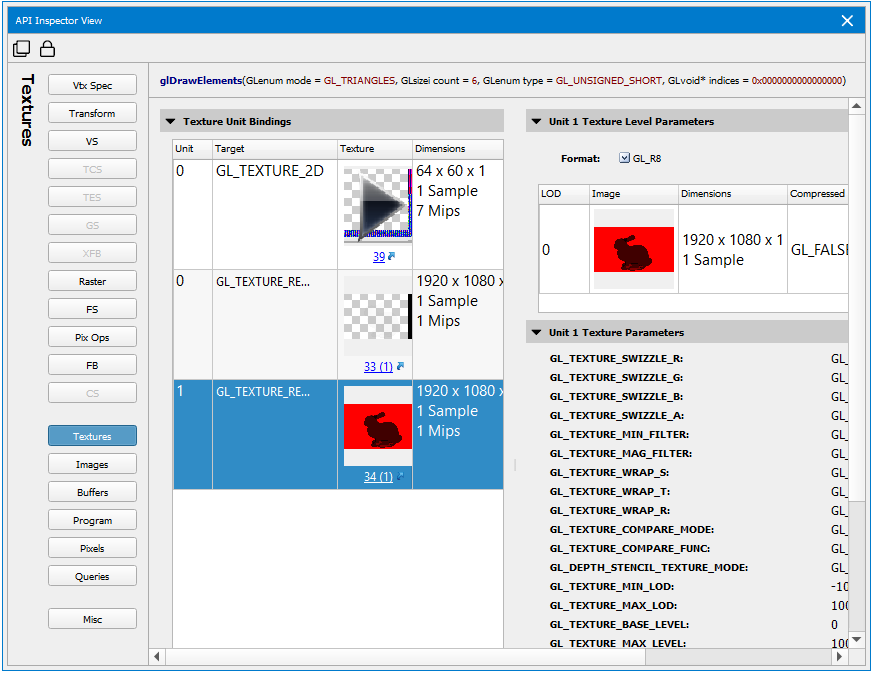Image resolution: width=873 pixels, height=673 pixels.
Task: Go to the Queries page
Action: pos(92,577)
